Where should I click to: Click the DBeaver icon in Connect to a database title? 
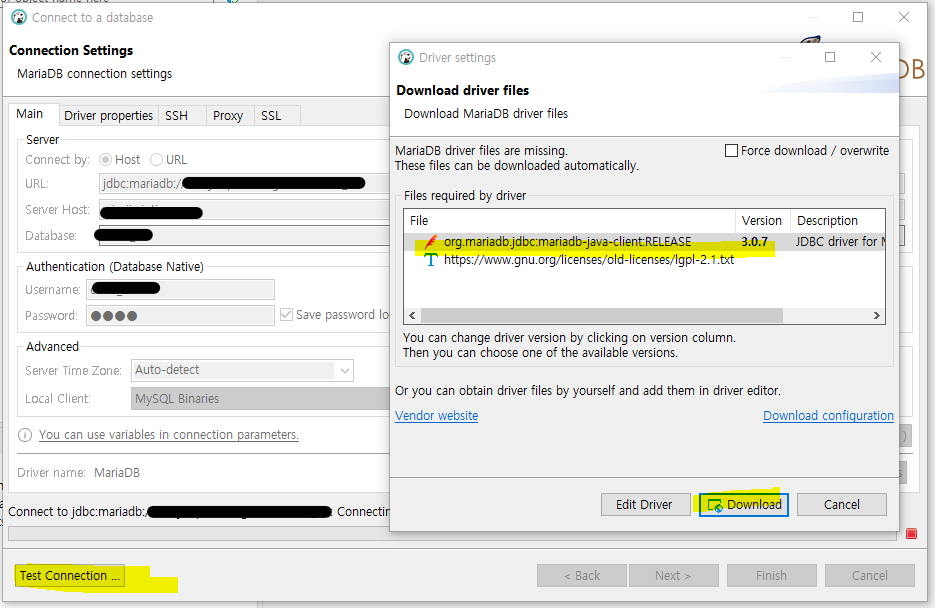tap(19, 17)
